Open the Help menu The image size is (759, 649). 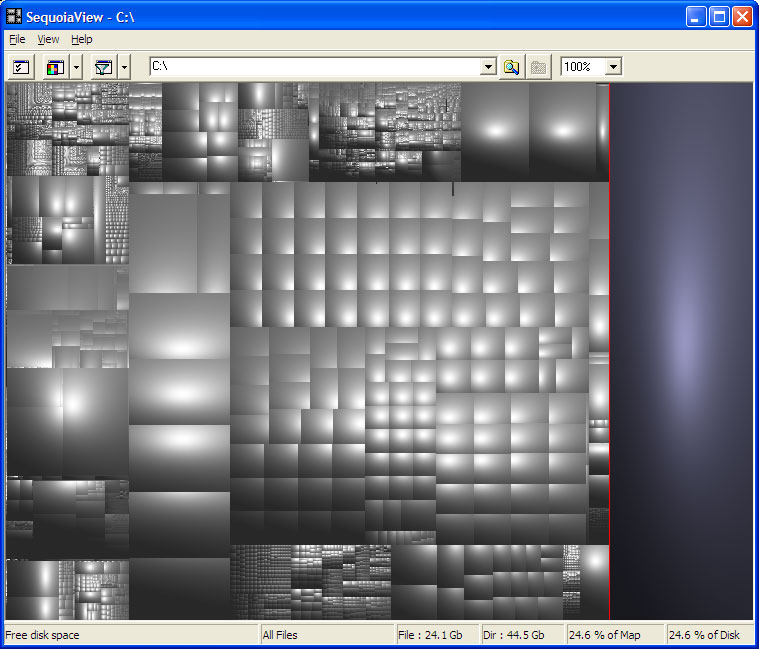coord(82,39)
